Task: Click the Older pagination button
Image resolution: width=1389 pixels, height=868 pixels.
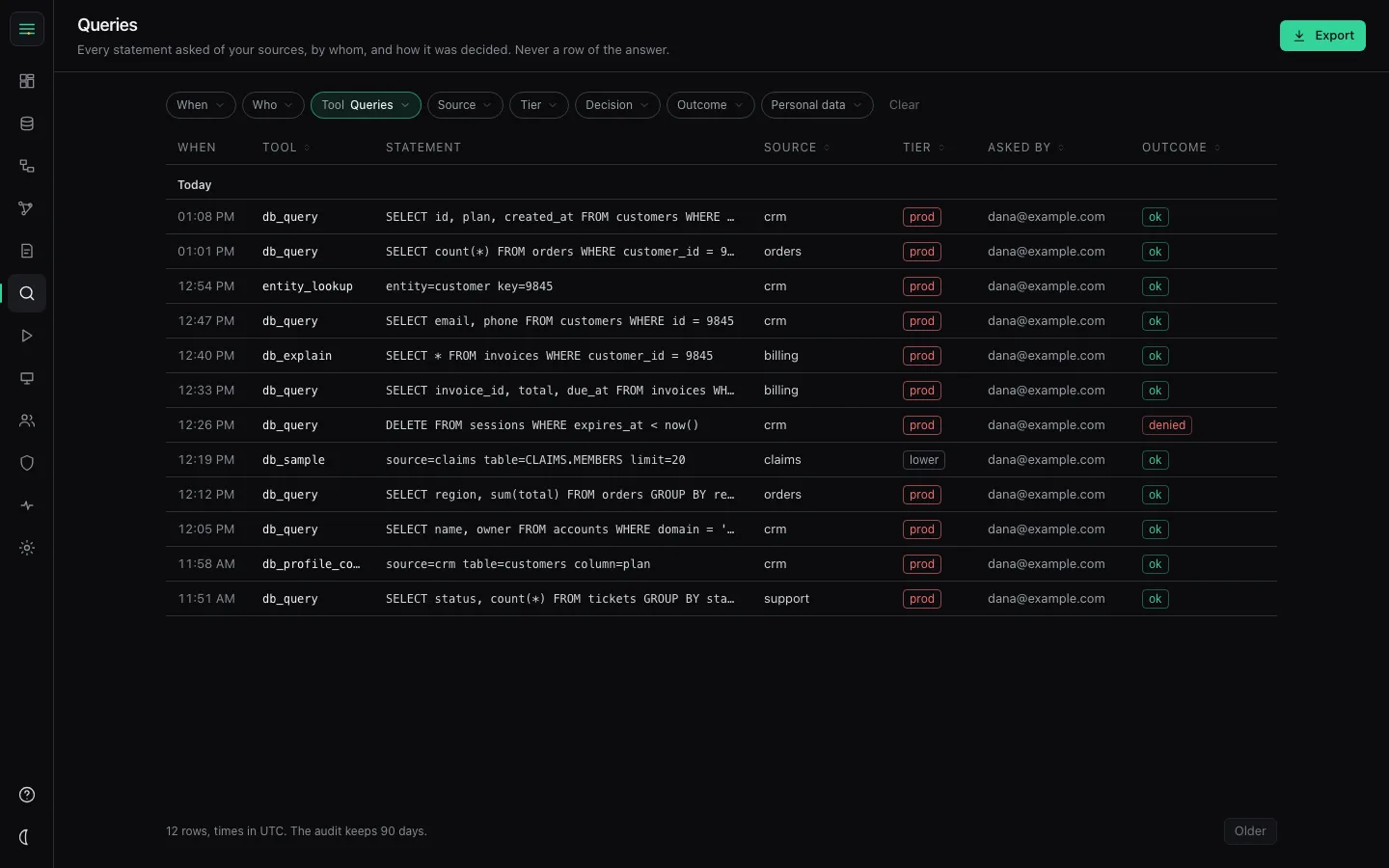Action: 1250,831
